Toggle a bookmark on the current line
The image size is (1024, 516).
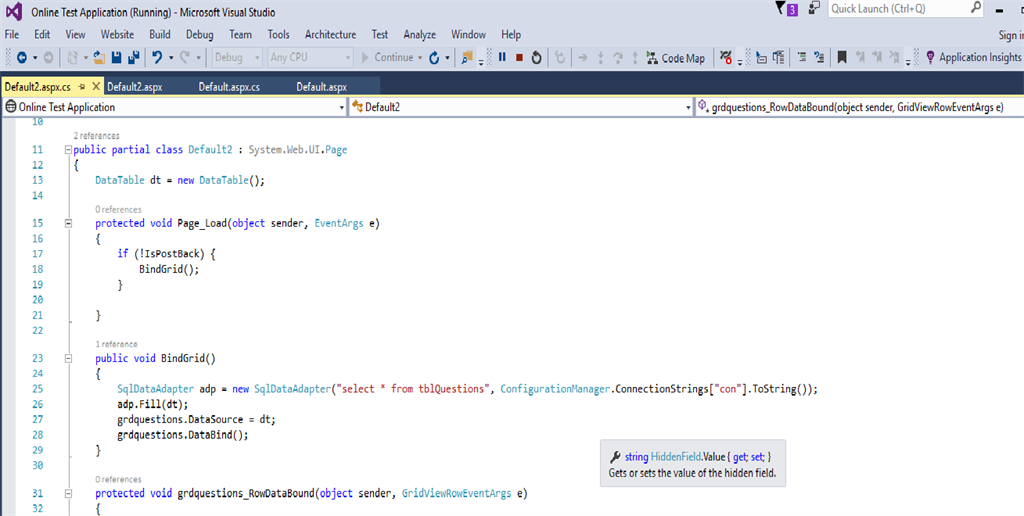(x=843, y=58)
